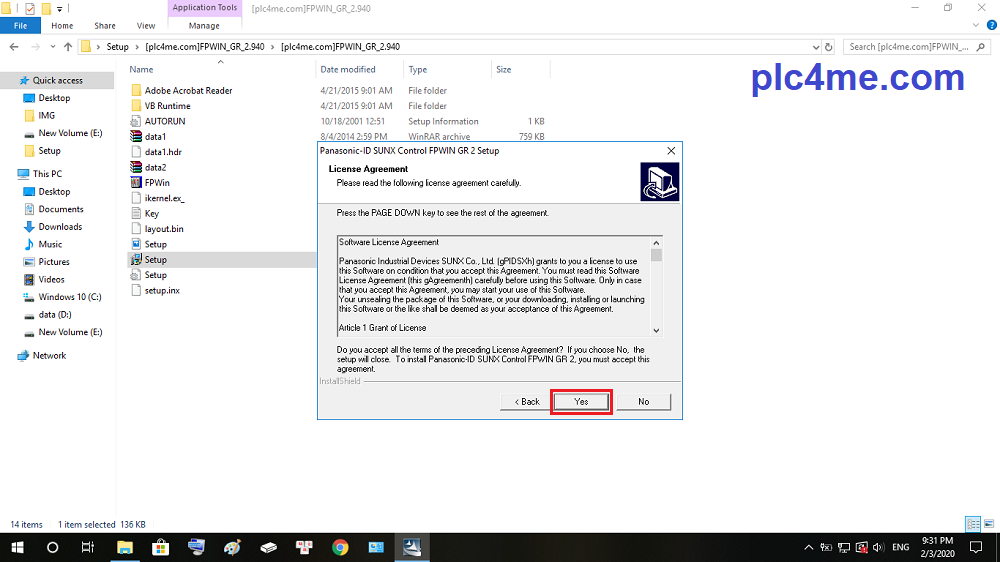This screenshot has width=1000, height=562.
Task: Open the FPWin application file
Action: coord(155,183)
